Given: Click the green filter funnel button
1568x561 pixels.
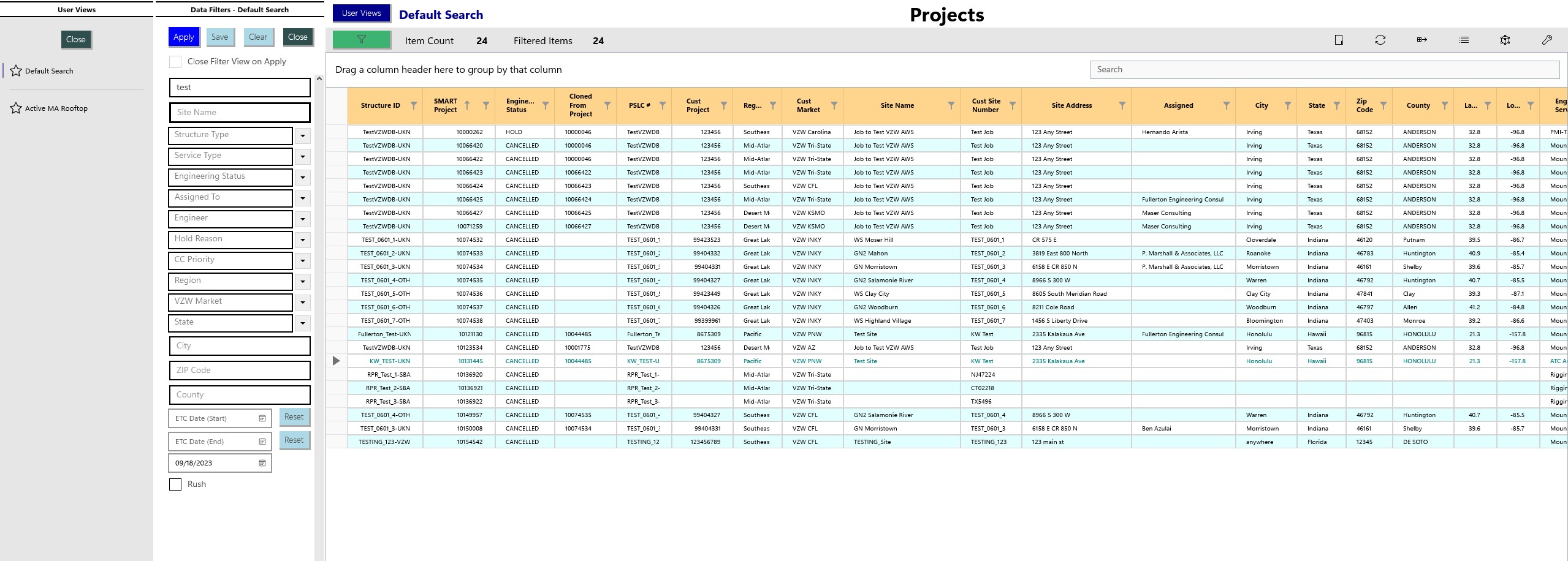Looking at the screenshot, I should pos(361,40).
